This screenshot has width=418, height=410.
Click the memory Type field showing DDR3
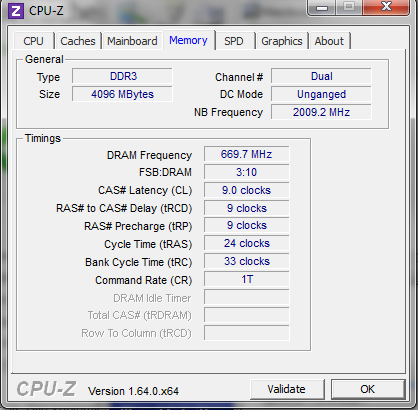[122, 76]
